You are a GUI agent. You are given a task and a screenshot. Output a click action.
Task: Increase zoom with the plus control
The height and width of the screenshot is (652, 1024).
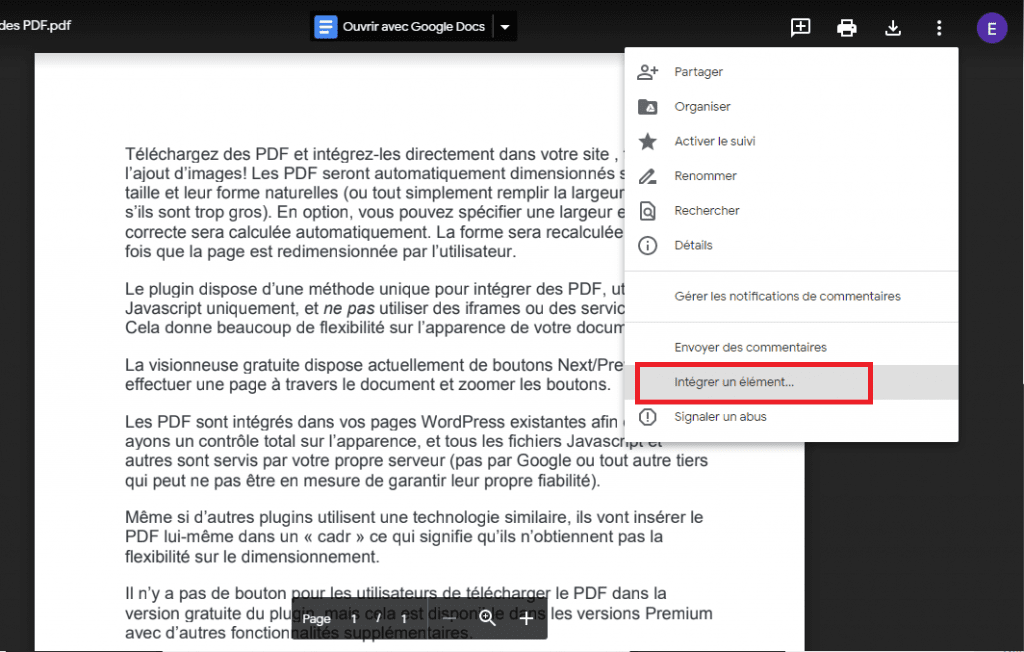pyautogui.click(x=526, y=619)
